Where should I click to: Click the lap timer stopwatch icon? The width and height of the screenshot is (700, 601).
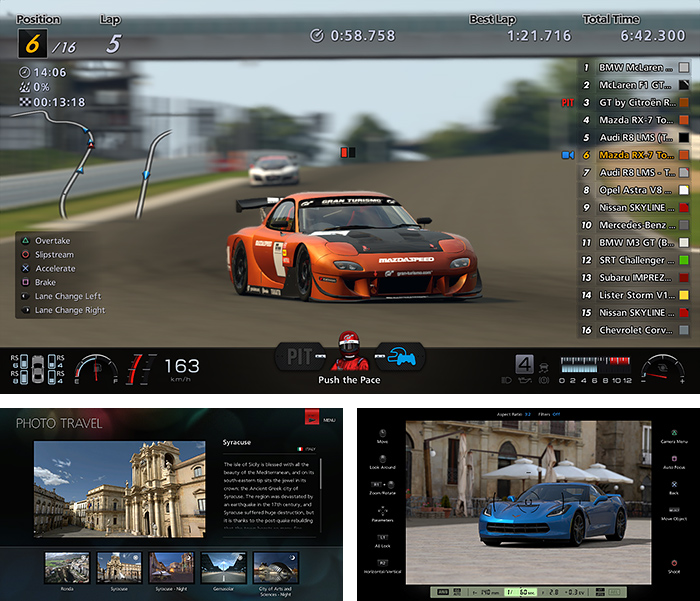[317, 35]
